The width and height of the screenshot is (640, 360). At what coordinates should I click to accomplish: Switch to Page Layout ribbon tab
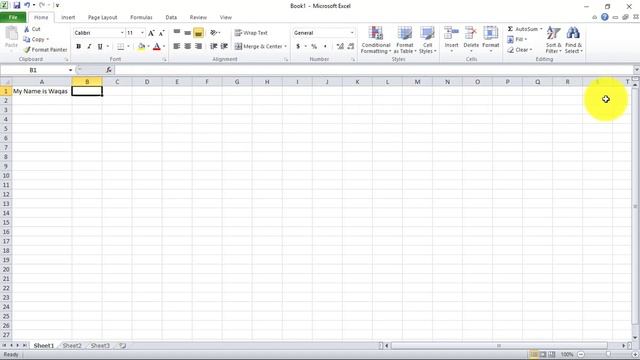[102, 18]
